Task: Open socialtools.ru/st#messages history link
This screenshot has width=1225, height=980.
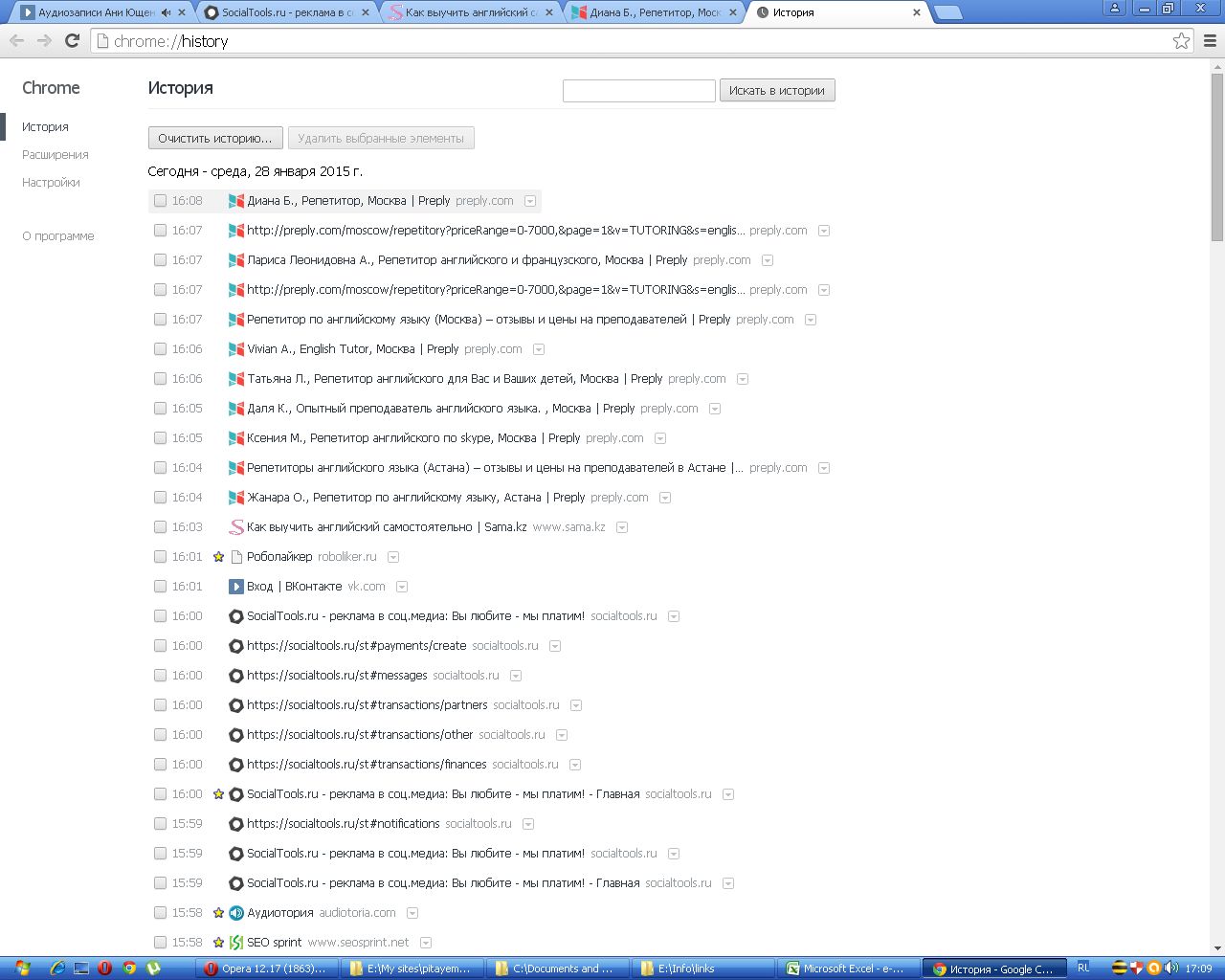Action: (x=337, y=676)
